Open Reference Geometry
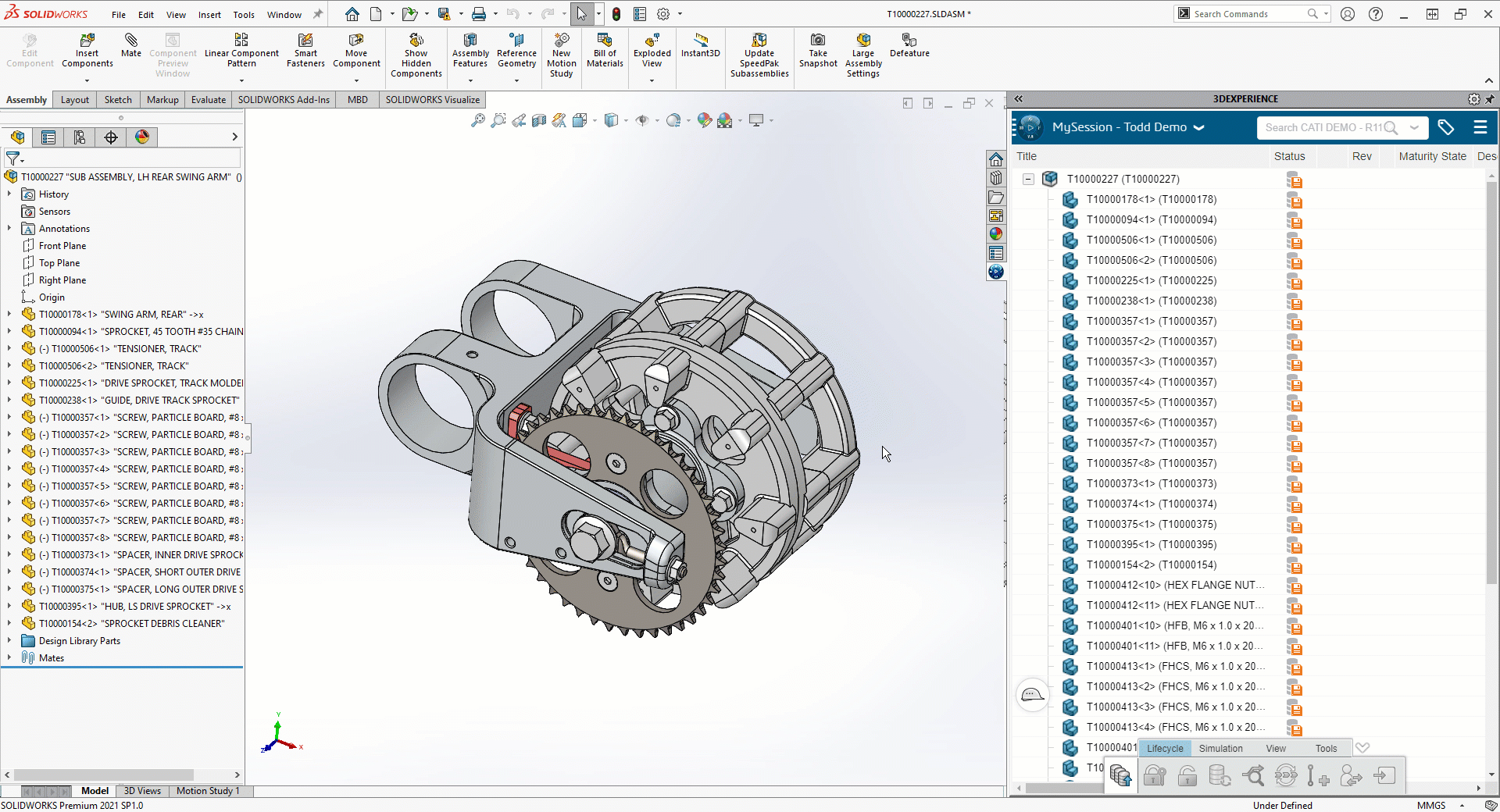 point(516,52)
